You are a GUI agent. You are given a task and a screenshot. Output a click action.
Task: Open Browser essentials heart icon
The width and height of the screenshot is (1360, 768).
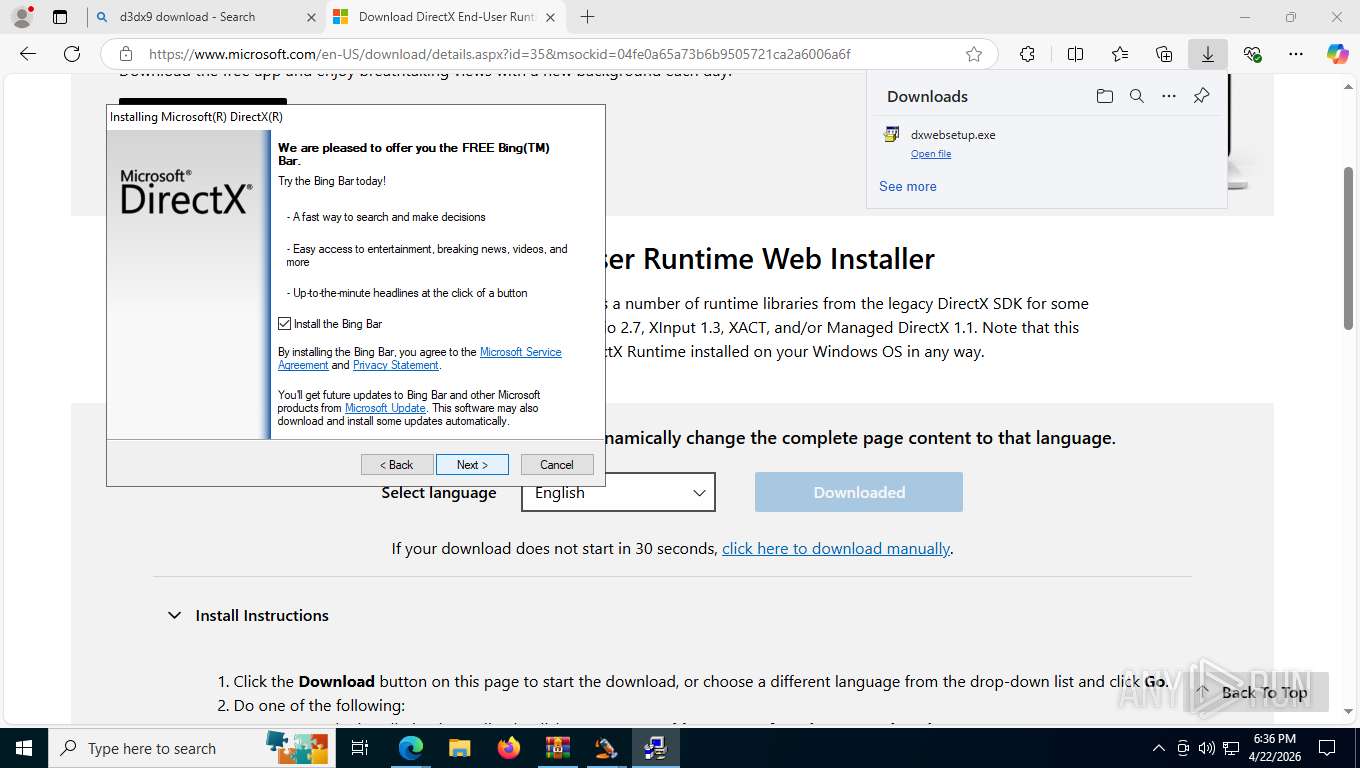coord(1252,54)
